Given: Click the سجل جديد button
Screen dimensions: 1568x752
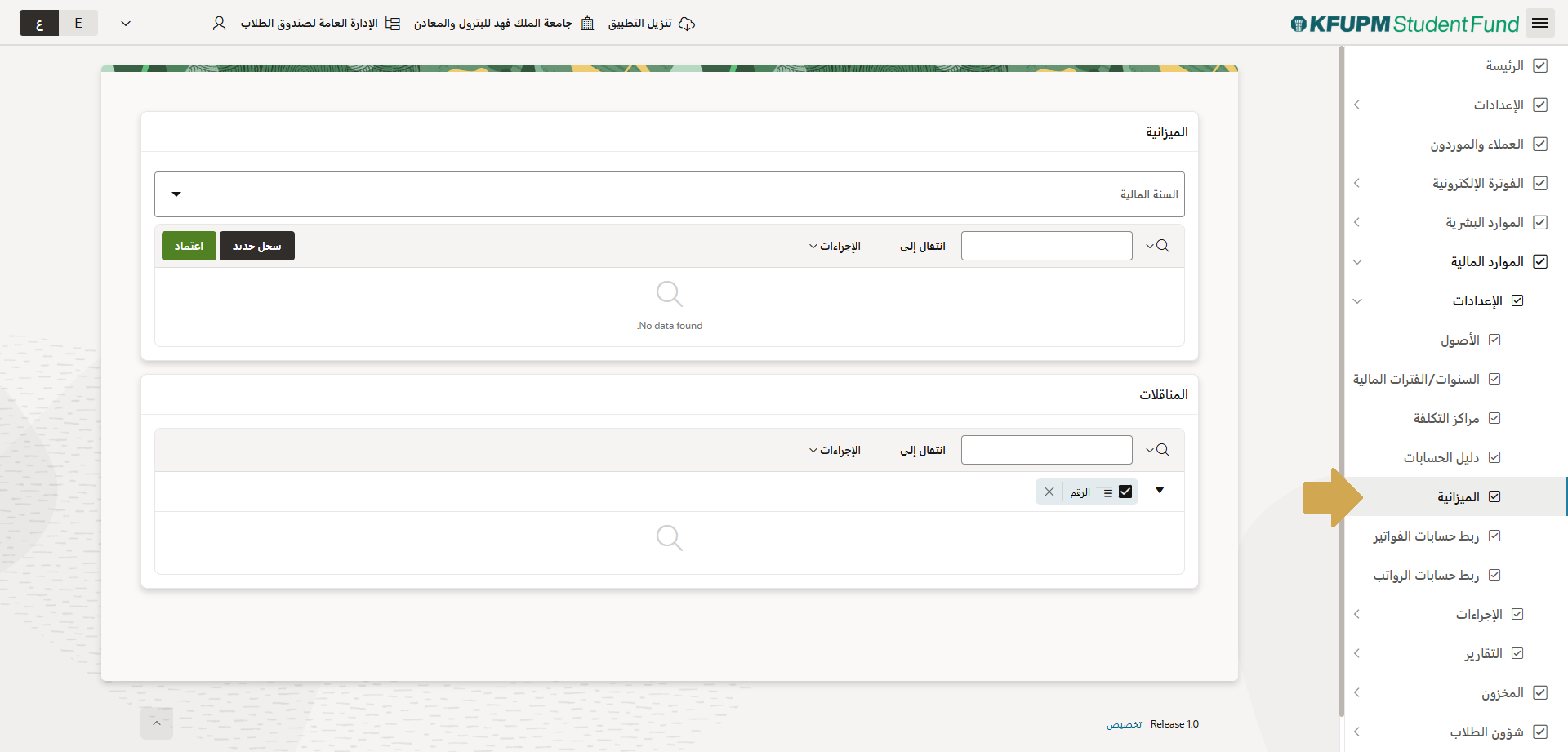Looking at the screenshot, I should (x=257, y=246).
